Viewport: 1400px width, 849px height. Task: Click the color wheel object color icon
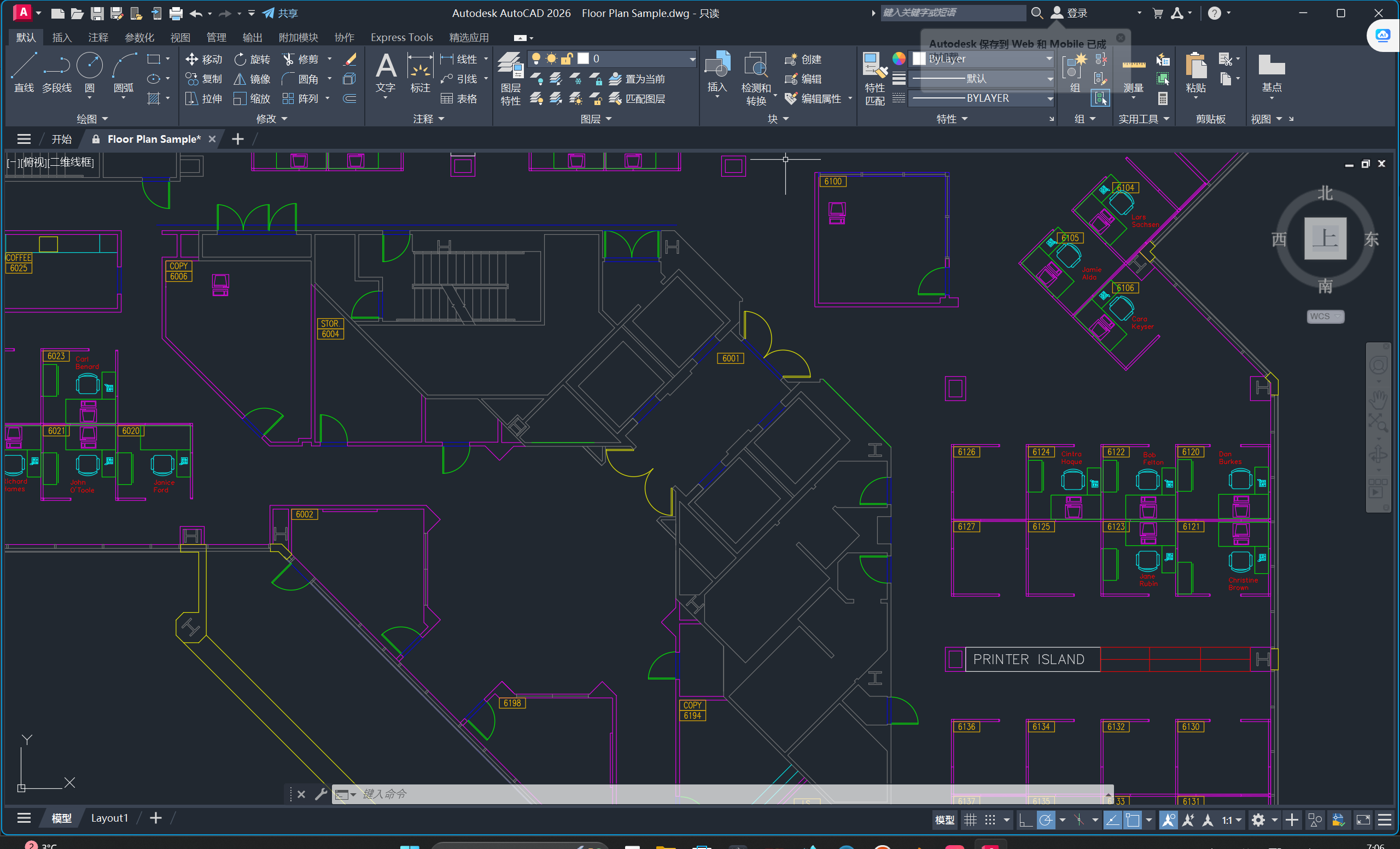tap(899, 59)
